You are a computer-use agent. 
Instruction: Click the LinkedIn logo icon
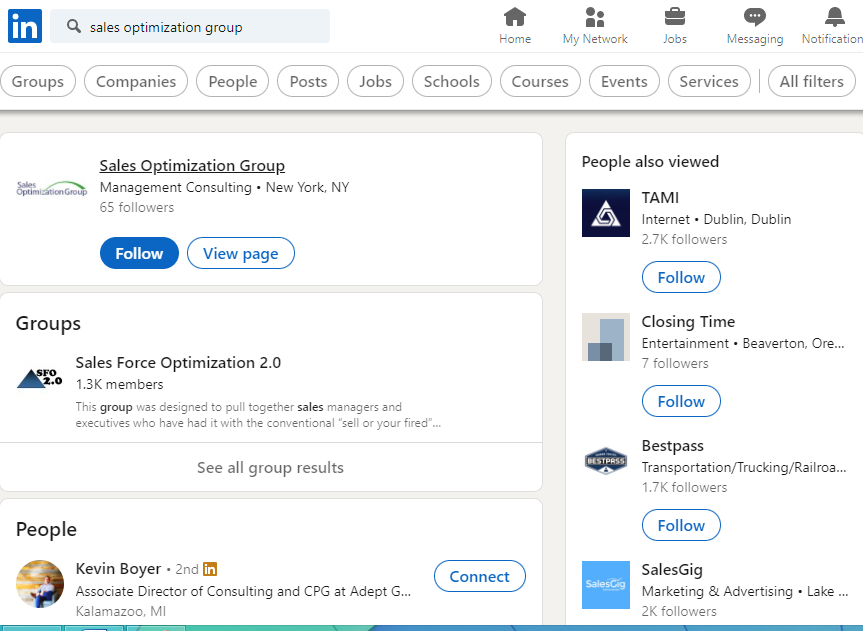(x=25, y=26)
